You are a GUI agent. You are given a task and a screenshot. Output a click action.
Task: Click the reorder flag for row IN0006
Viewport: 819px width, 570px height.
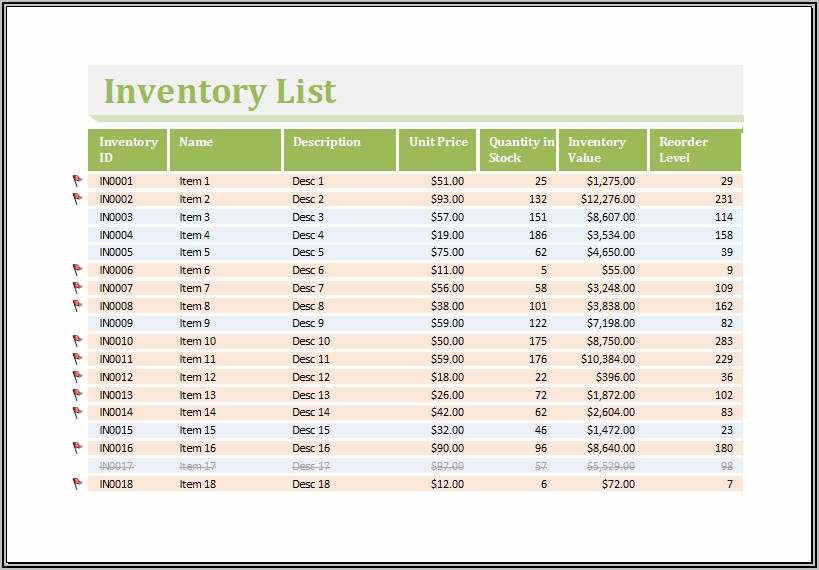pos(77,270)
